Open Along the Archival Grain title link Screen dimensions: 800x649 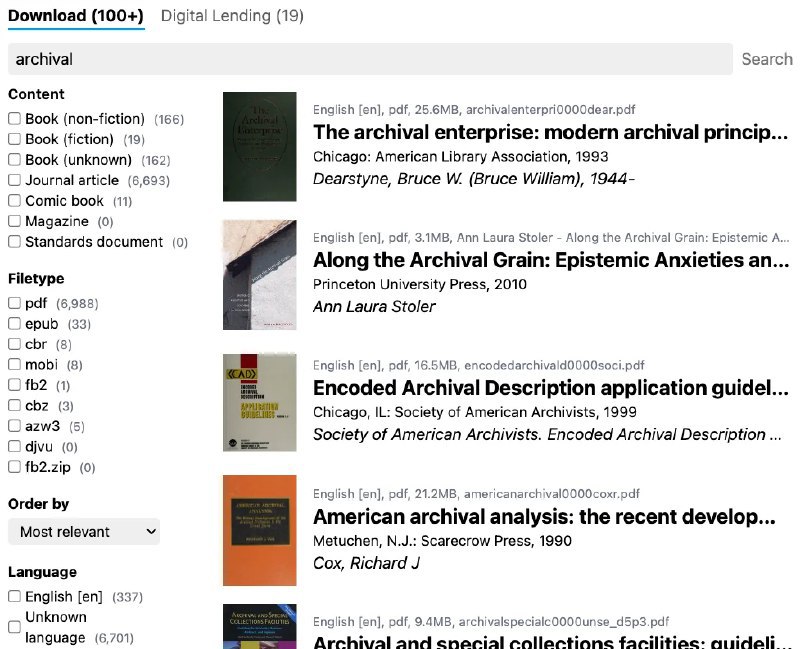point(550,261)
